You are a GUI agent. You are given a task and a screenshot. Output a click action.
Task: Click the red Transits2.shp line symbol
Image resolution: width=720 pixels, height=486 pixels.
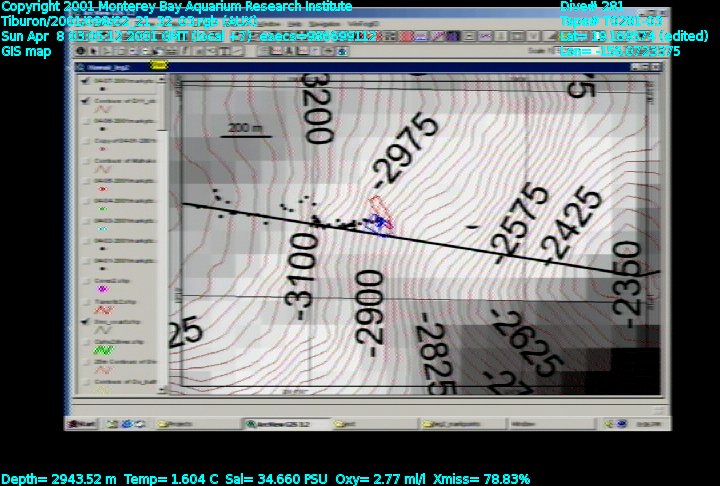(x=101, y=310)
